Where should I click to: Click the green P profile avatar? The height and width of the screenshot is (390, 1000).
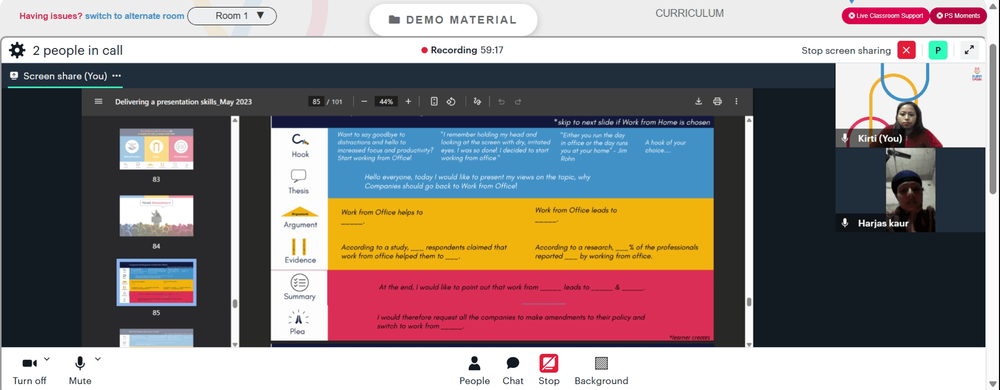tap(938, 50)
